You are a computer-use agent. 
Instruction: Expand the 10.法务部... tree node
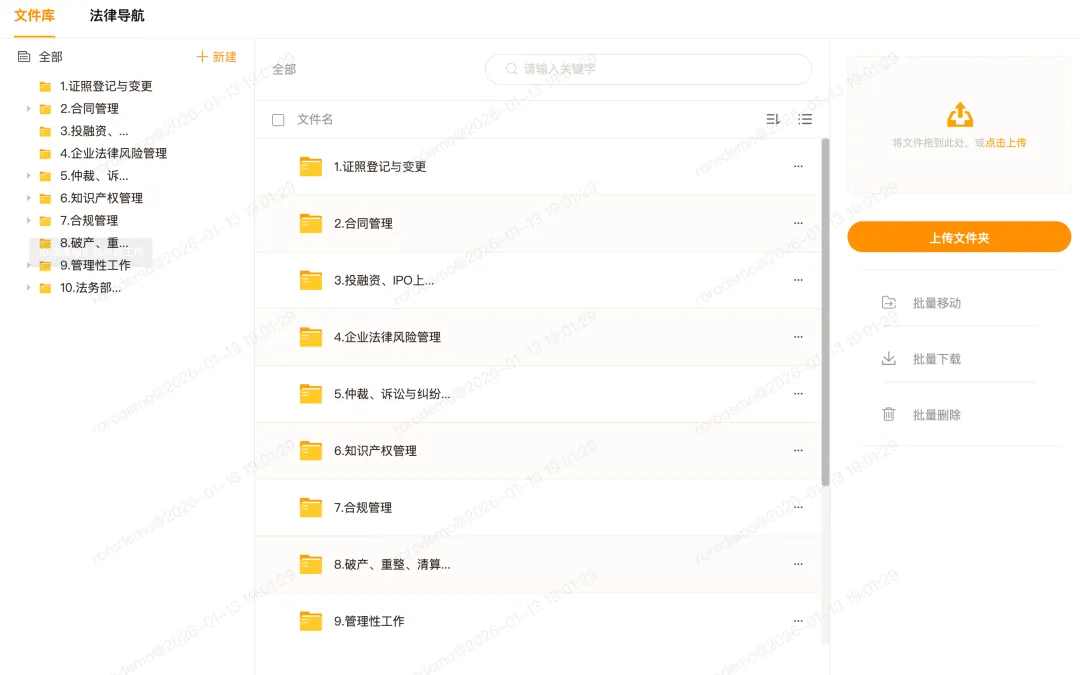tap(29, 287)
